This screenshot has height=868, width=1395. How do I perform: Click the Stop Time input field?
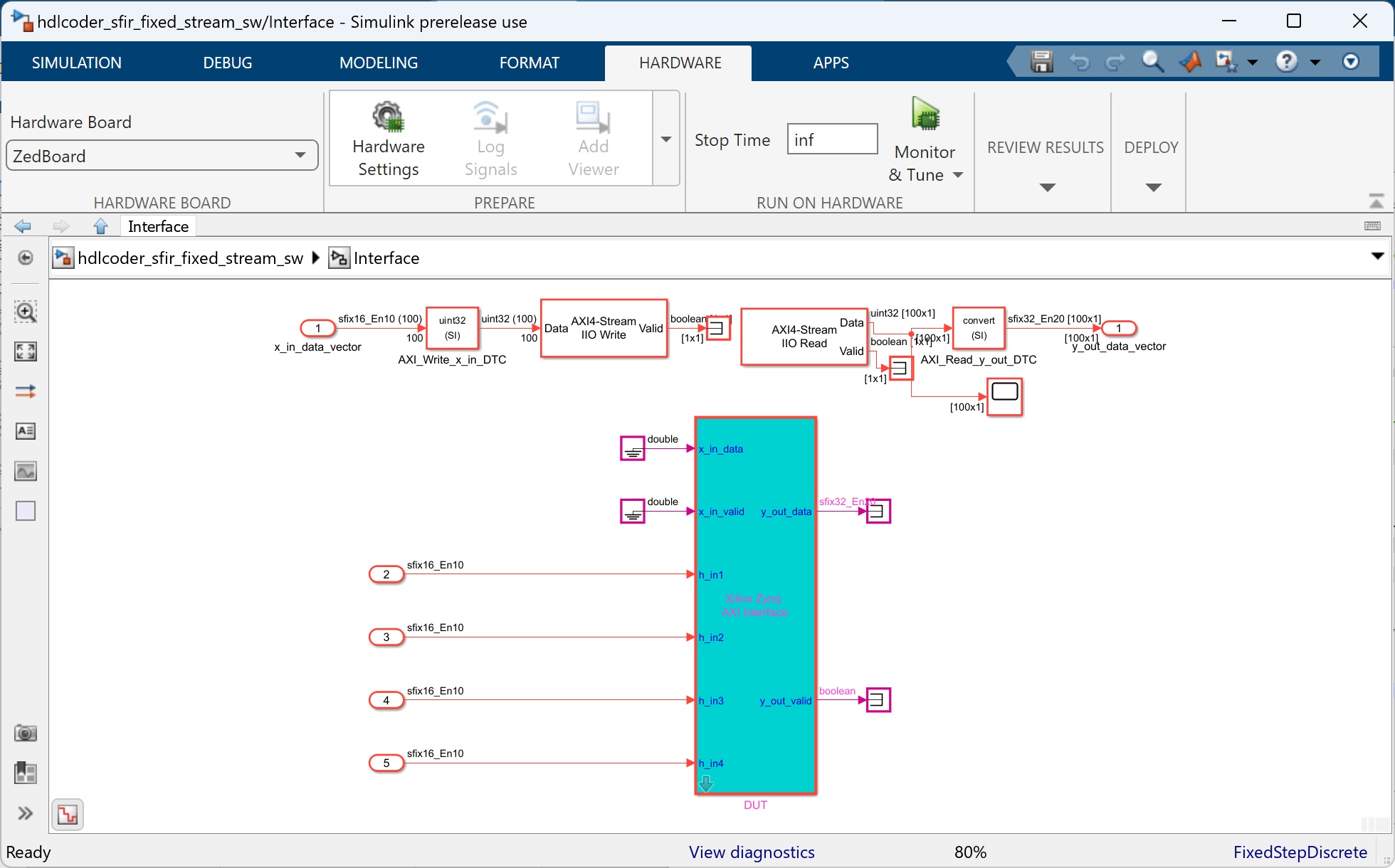pyautogui.click(x=832, y=139)
